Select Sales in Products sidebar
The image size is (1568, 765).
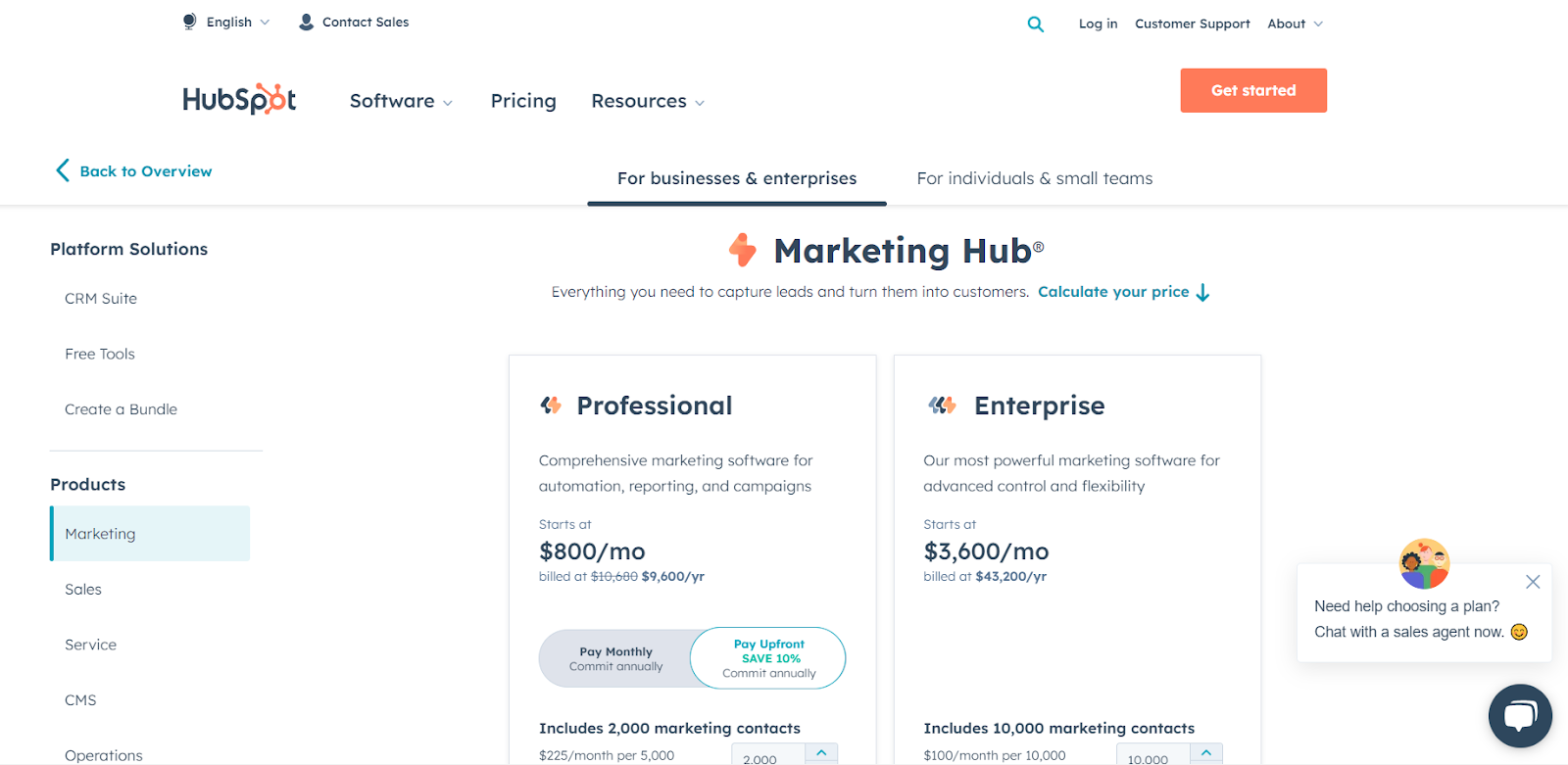[83, 590]
